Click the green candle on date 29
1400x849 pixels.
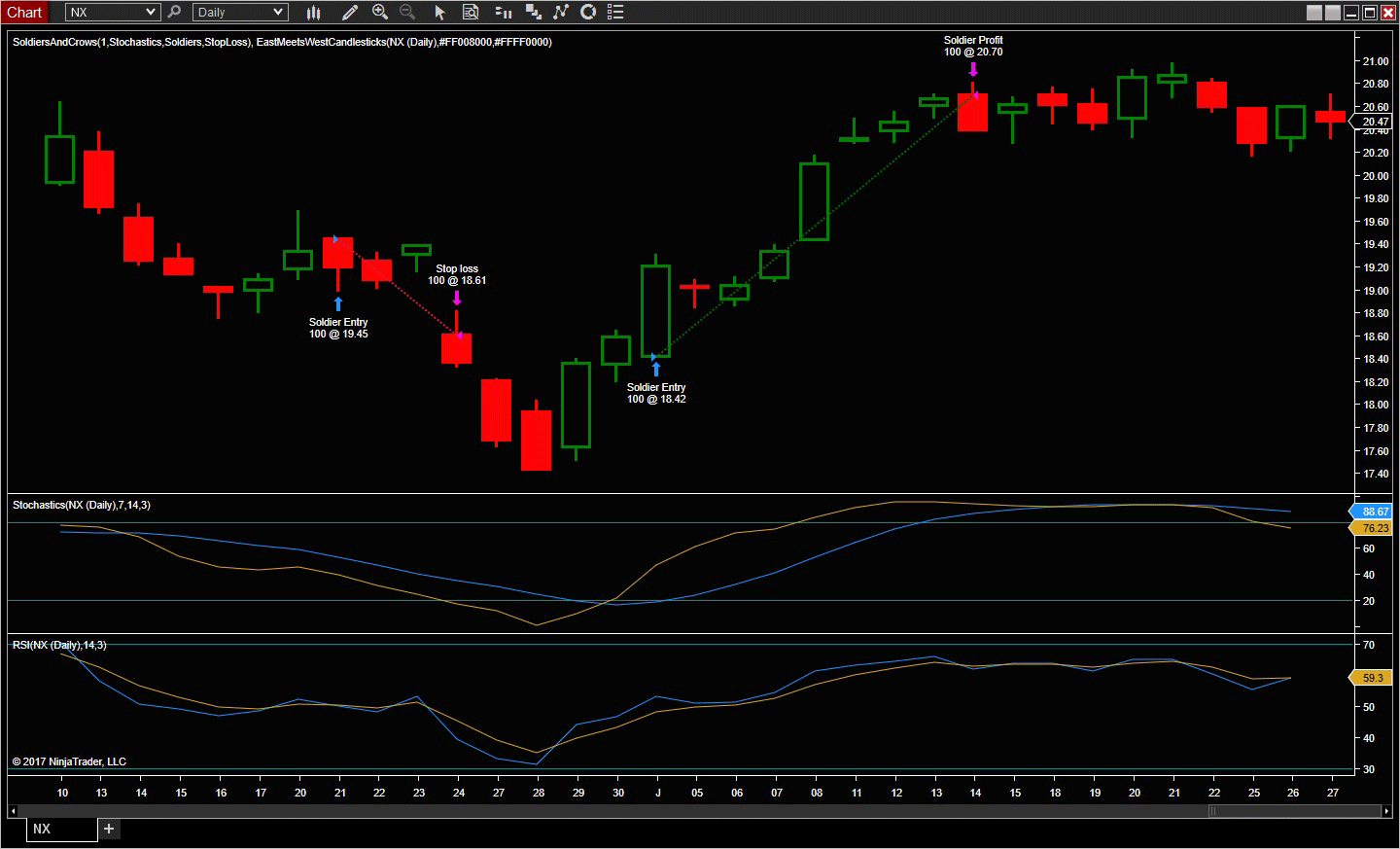576,405
